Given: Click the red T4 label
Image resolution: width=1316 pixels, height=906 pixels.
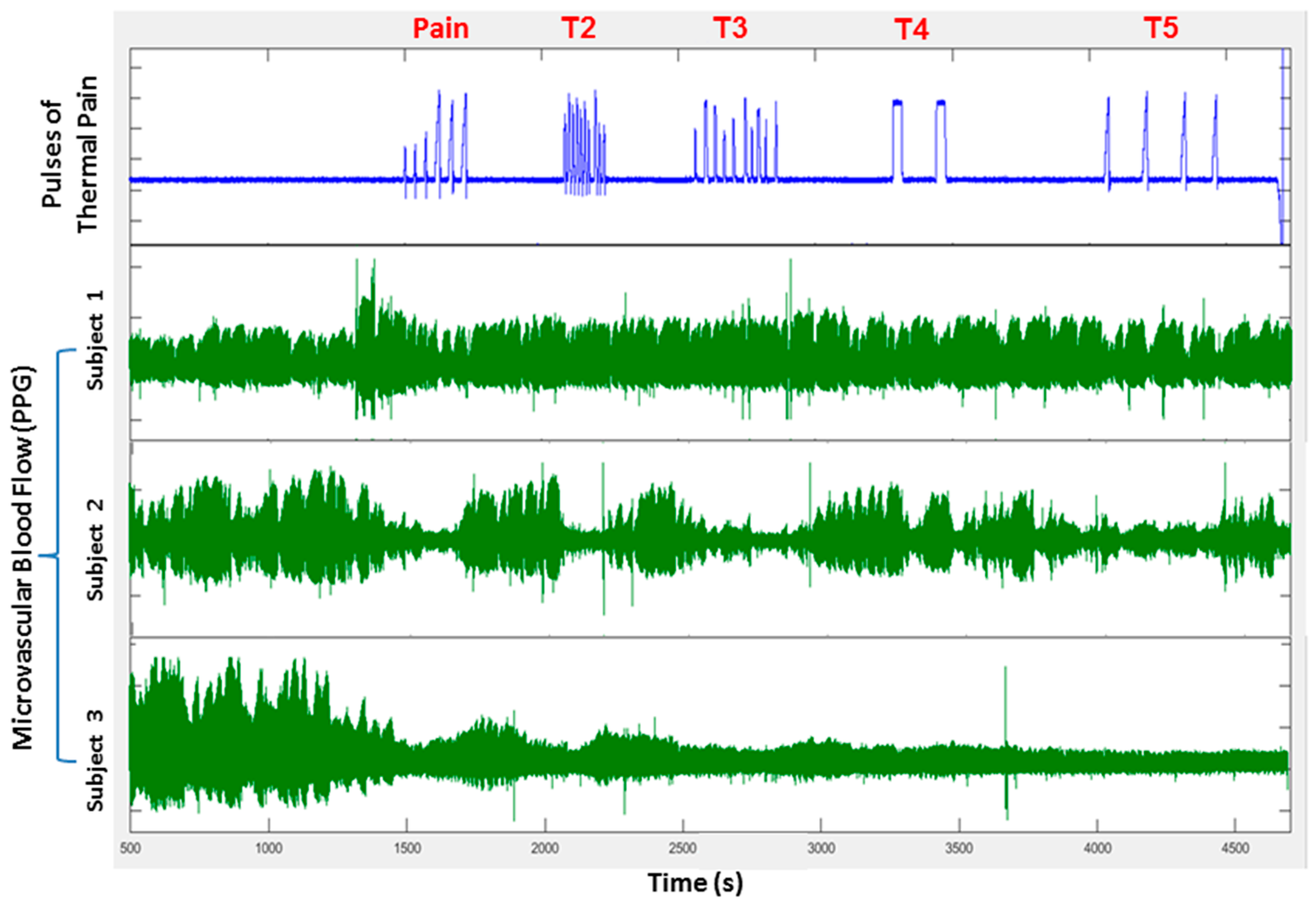Looking at the screenshot, I should tap(912, 29).
